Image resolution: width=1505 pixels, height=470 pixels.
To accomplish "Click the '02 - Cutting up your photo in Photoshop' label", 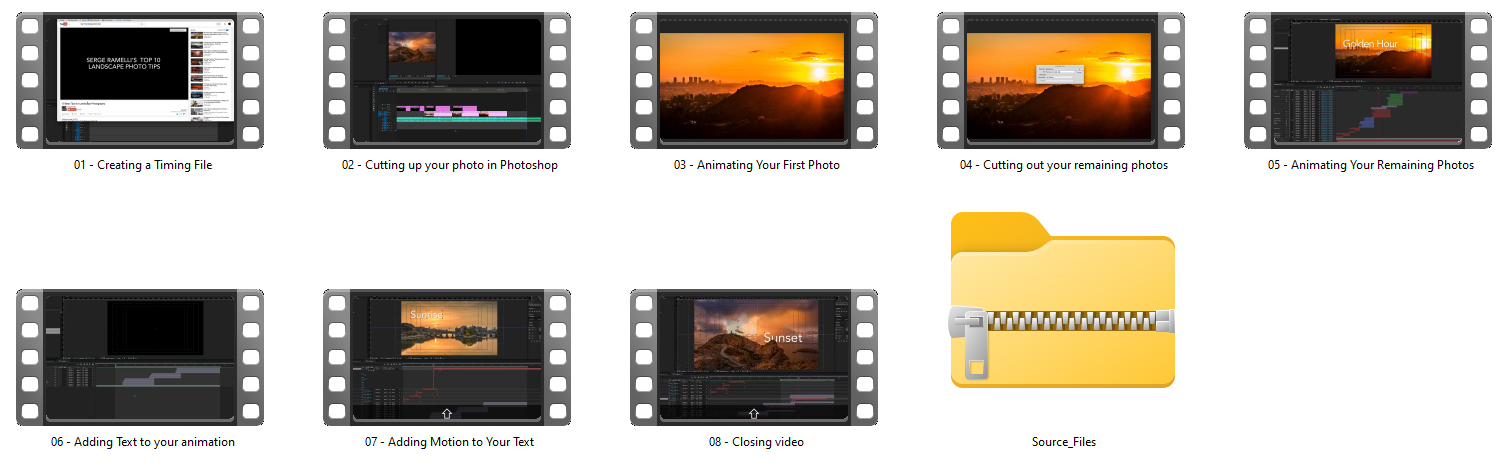I will [x=449, y=165].
